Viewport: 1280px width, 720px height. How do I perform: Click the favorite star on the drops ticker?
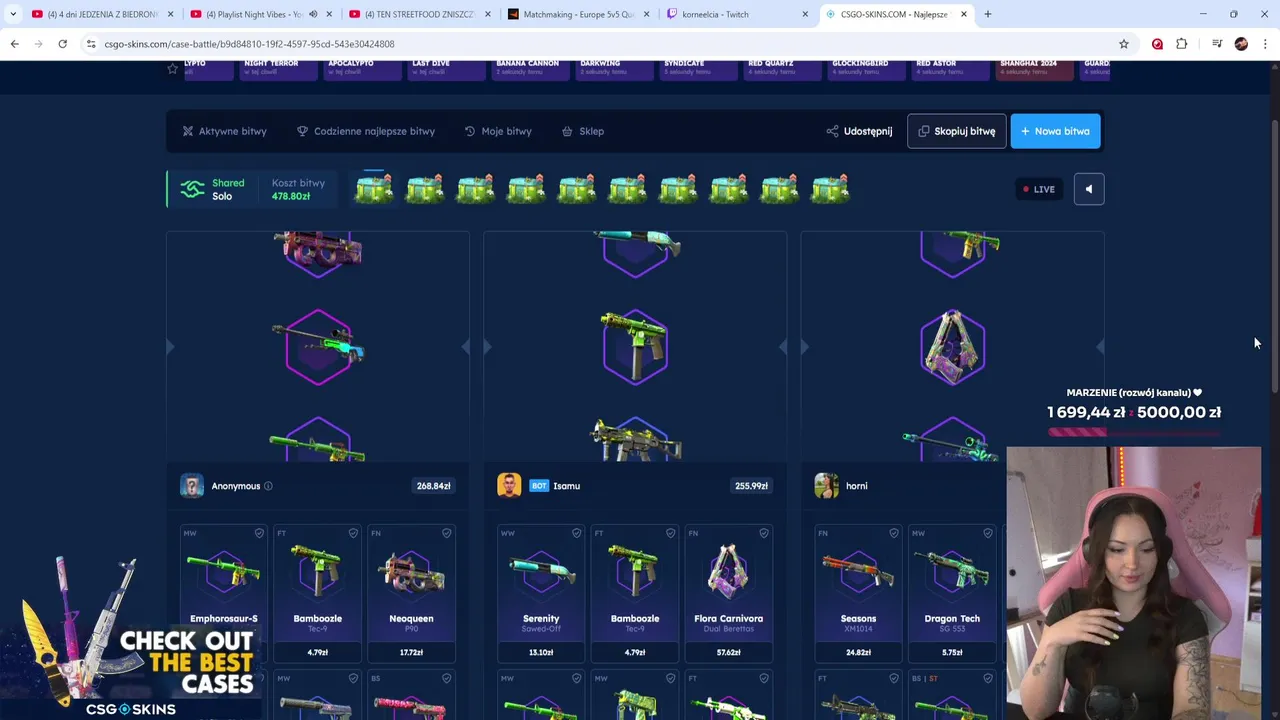[x=172, y=68]
